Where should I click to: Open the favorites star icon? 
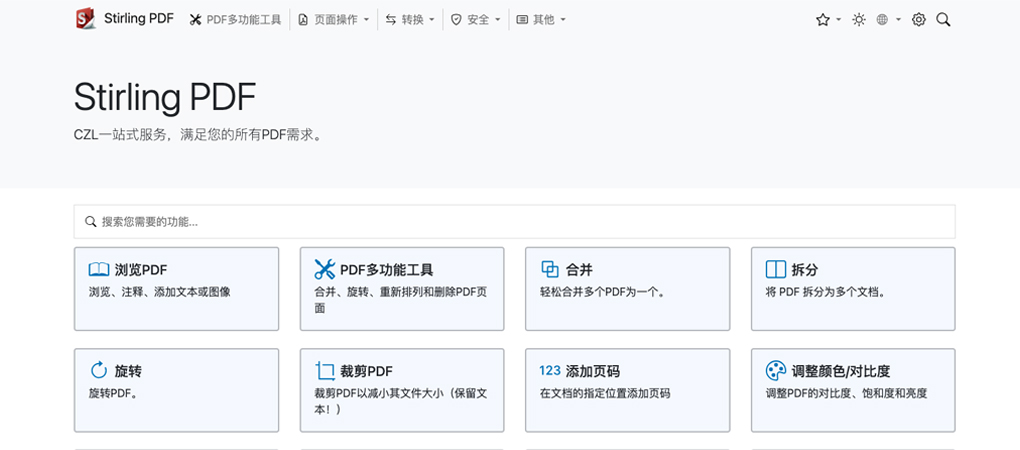822,20
